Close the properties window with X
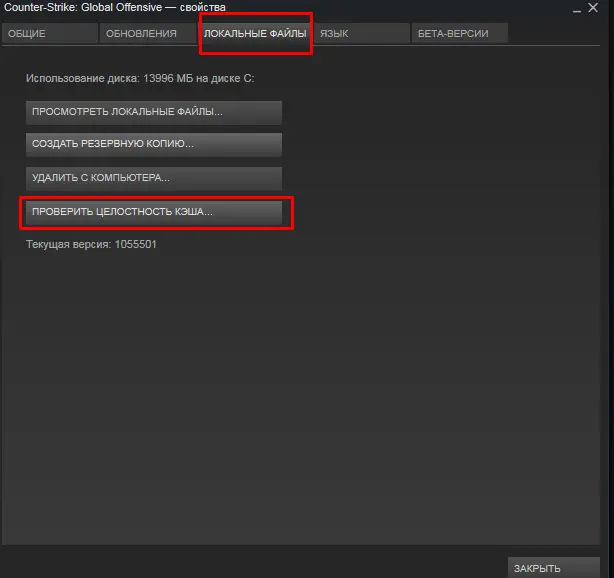Image resolution: width=614 pixels, height=578 pixels. pyautogui.click(x=593, y=7)
